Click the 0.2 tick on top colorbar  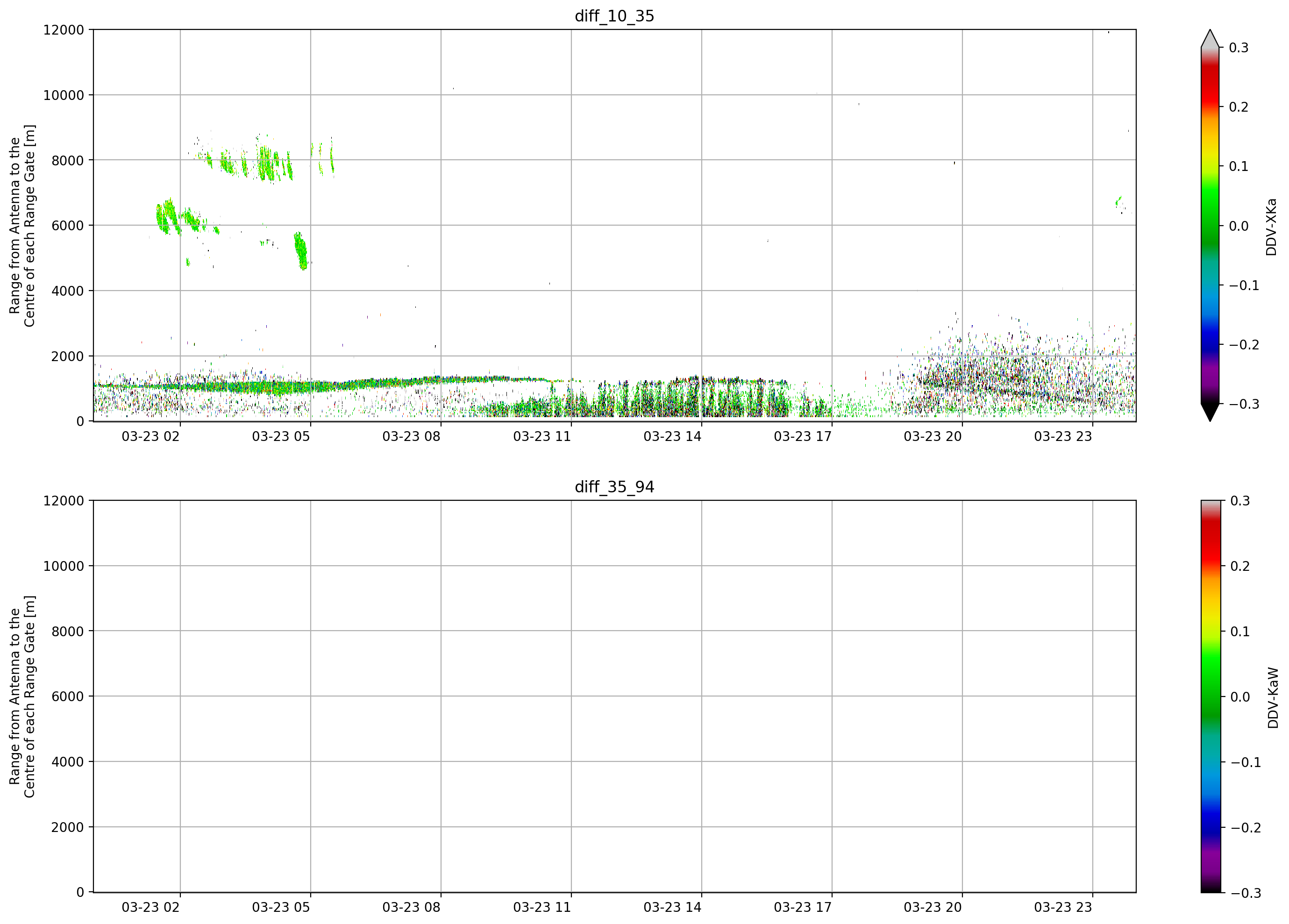click(1239, 107)
